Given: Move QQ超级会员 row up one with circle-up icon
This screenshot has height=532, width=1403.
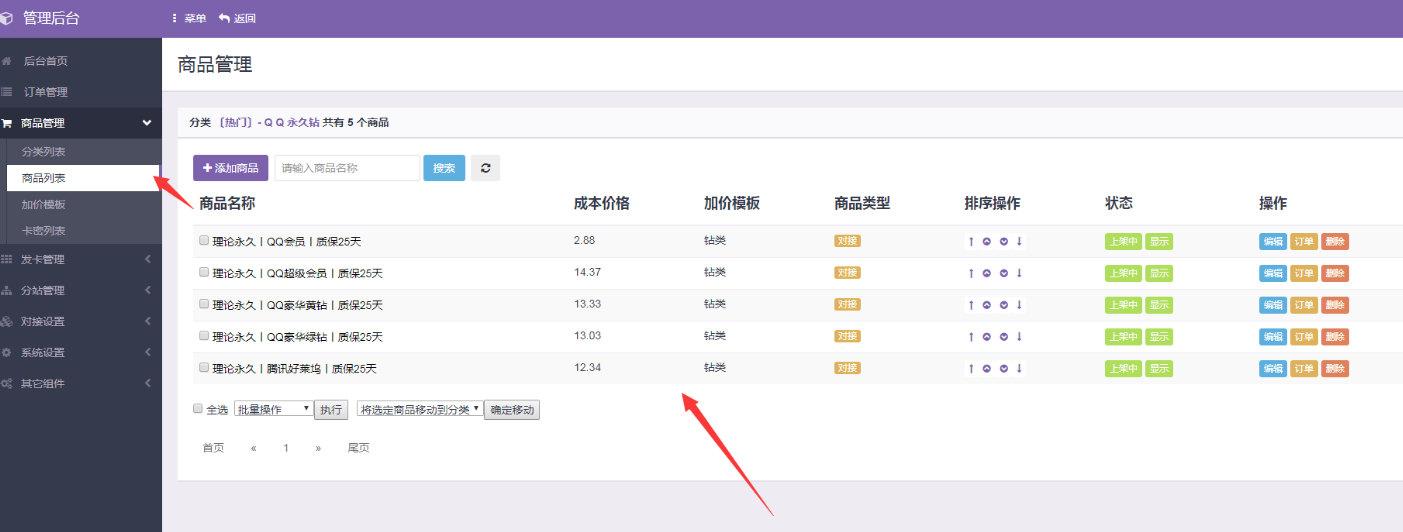Looking at the screenshot, I should pos(986,273).
